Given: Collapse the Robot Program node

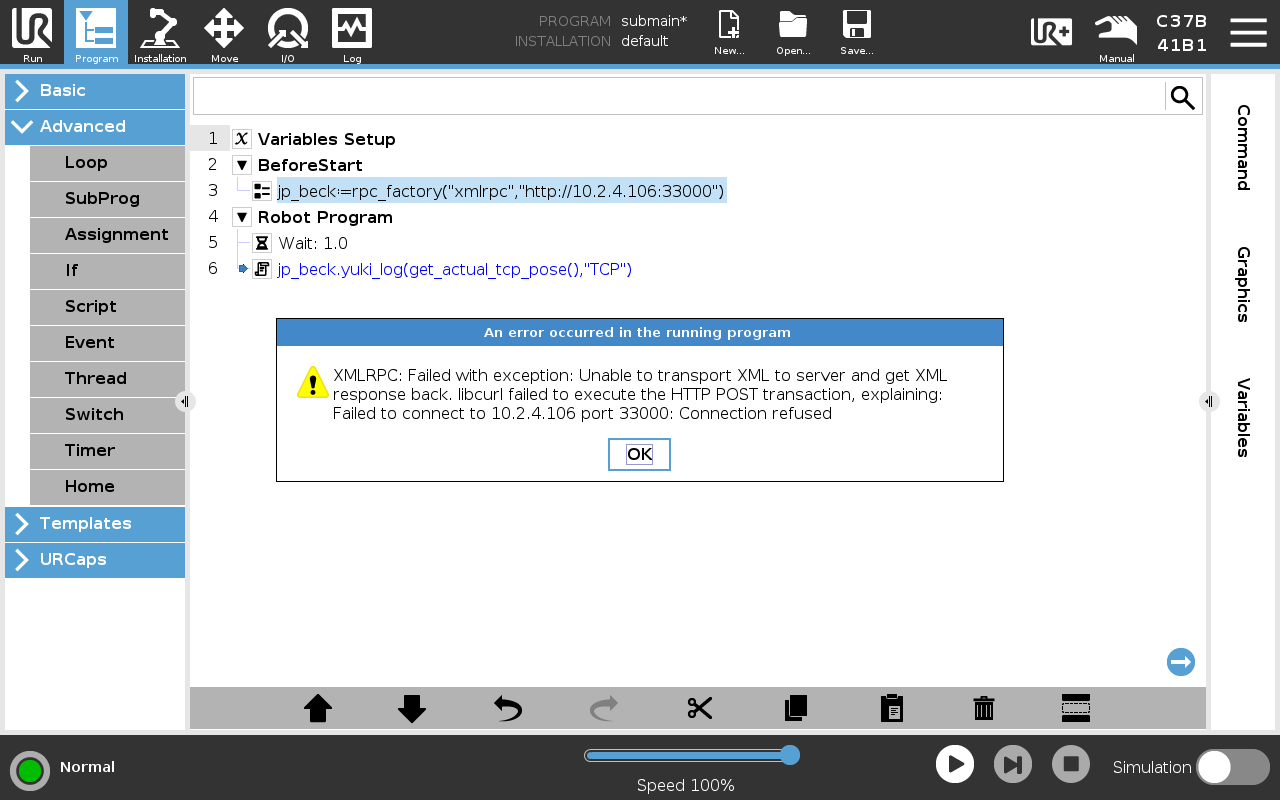Looking at the screenshot, I should (x=241, y=217).
